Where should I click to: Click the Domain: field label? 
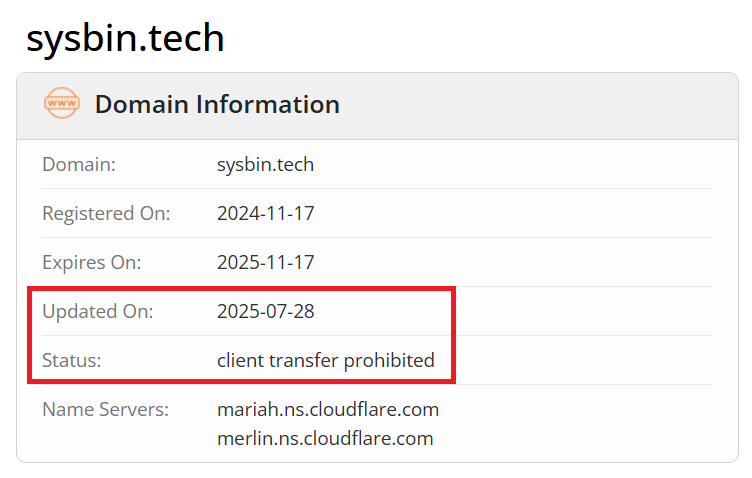pos(79,164)
